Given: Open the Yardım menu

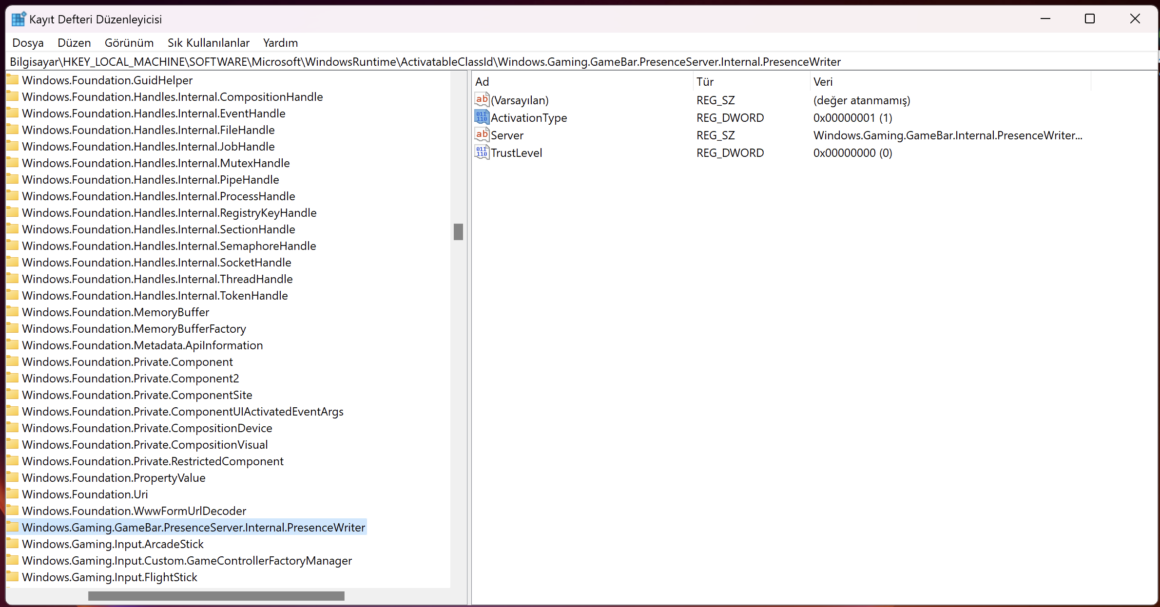Looking at the screenshot, I should coord(280,43).
